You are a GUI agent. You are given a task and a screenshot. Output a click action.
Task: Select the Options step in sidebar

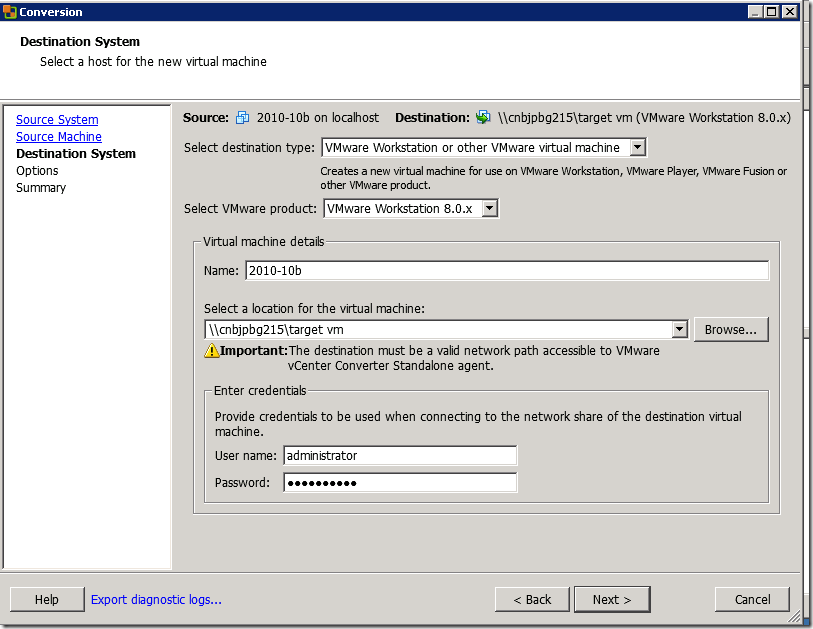point(37,171)
